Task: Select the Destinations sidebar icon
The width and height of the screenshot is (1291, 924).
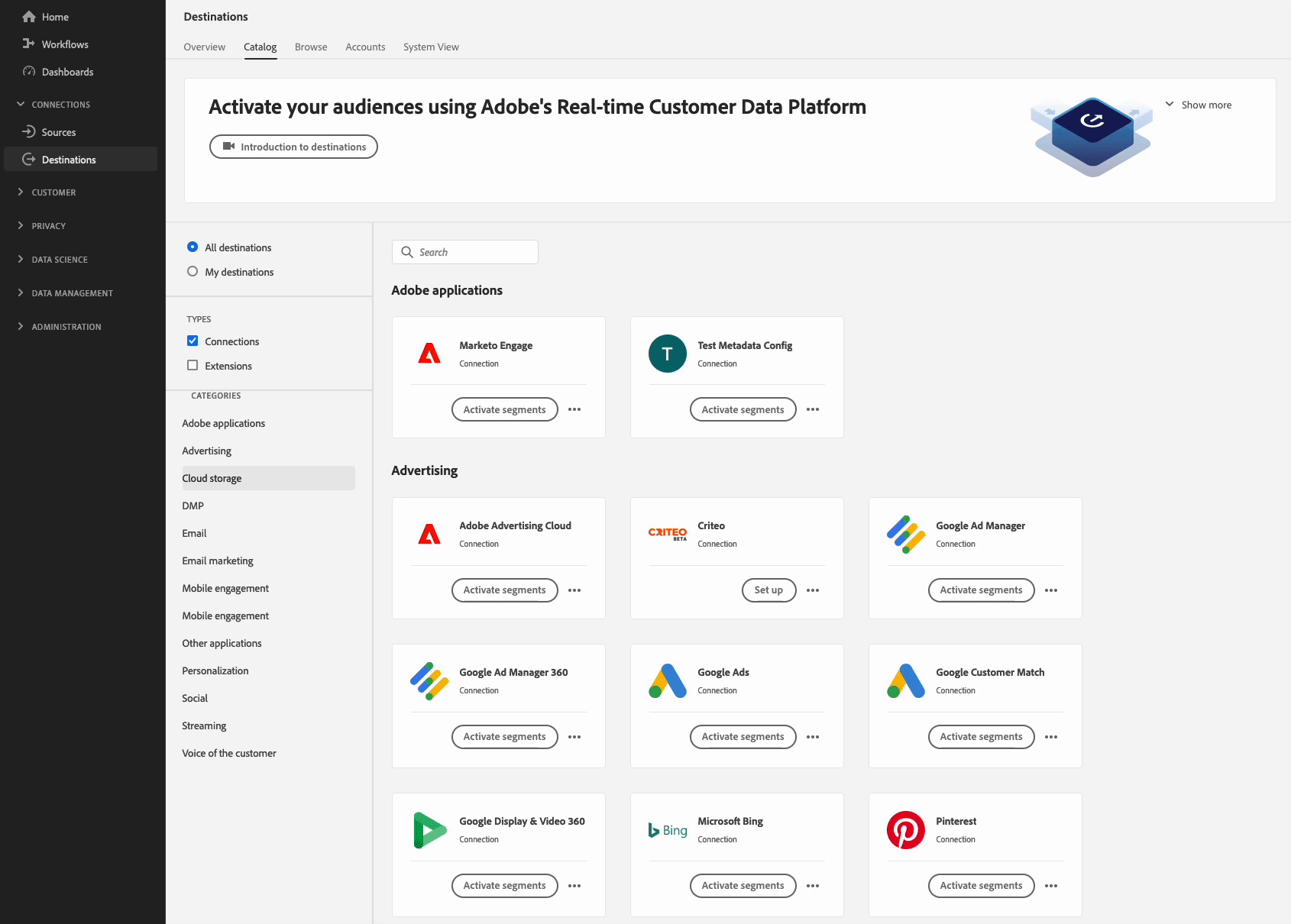Action: 28,159
